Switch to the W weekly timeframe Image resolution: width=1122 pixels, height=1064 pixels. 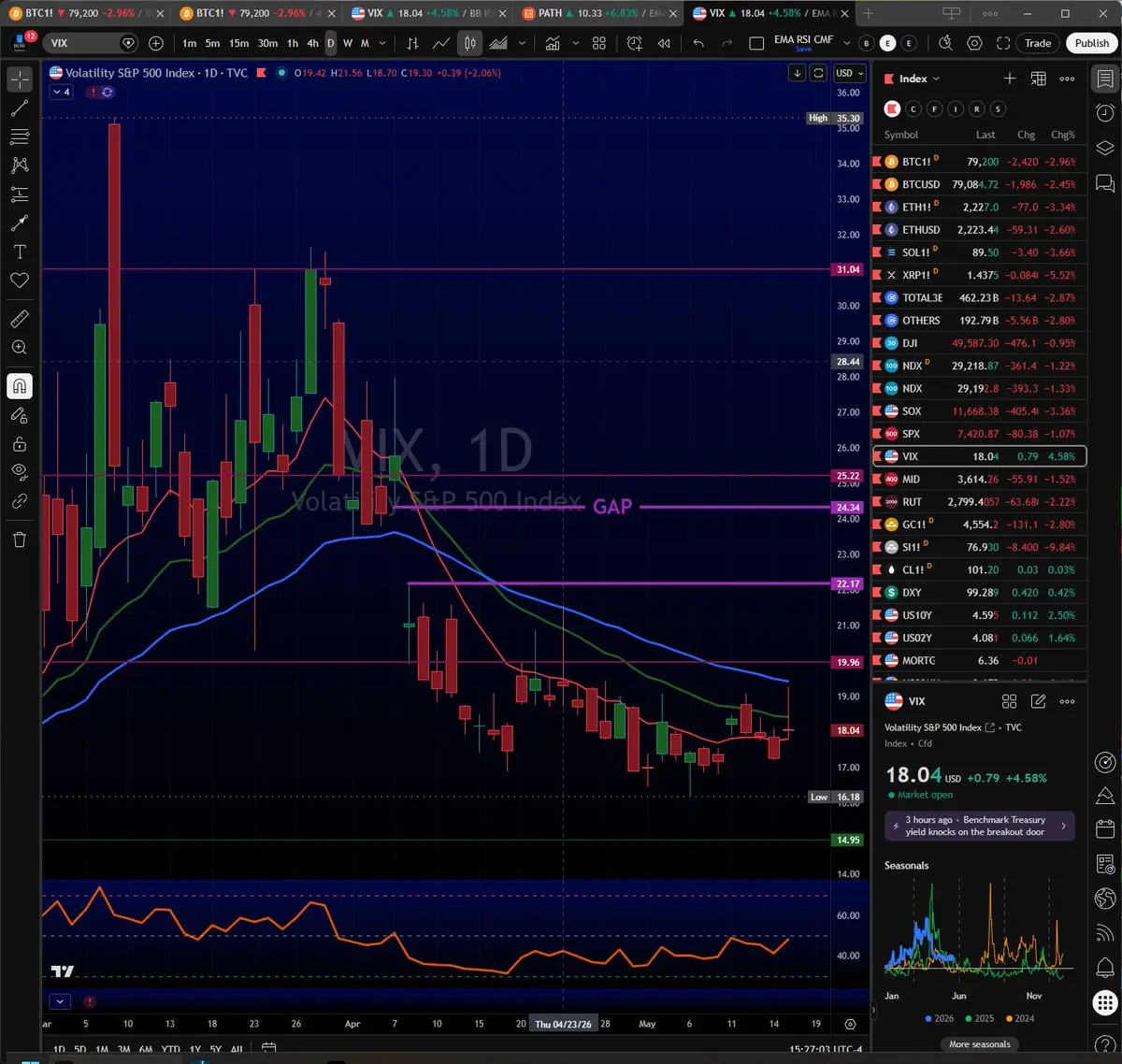click(x=348, y=43)
